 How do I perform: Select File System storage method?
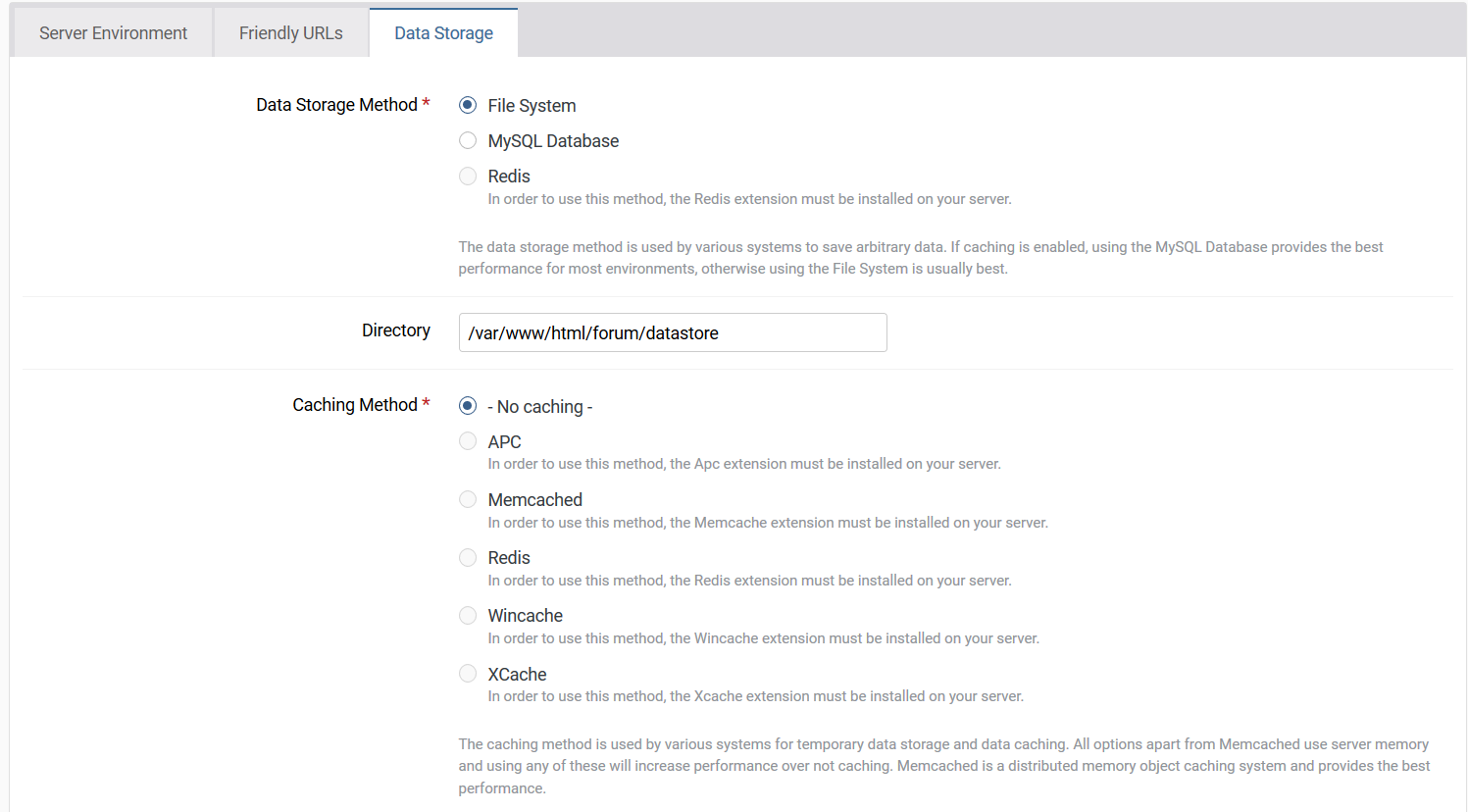click(468, 105)
